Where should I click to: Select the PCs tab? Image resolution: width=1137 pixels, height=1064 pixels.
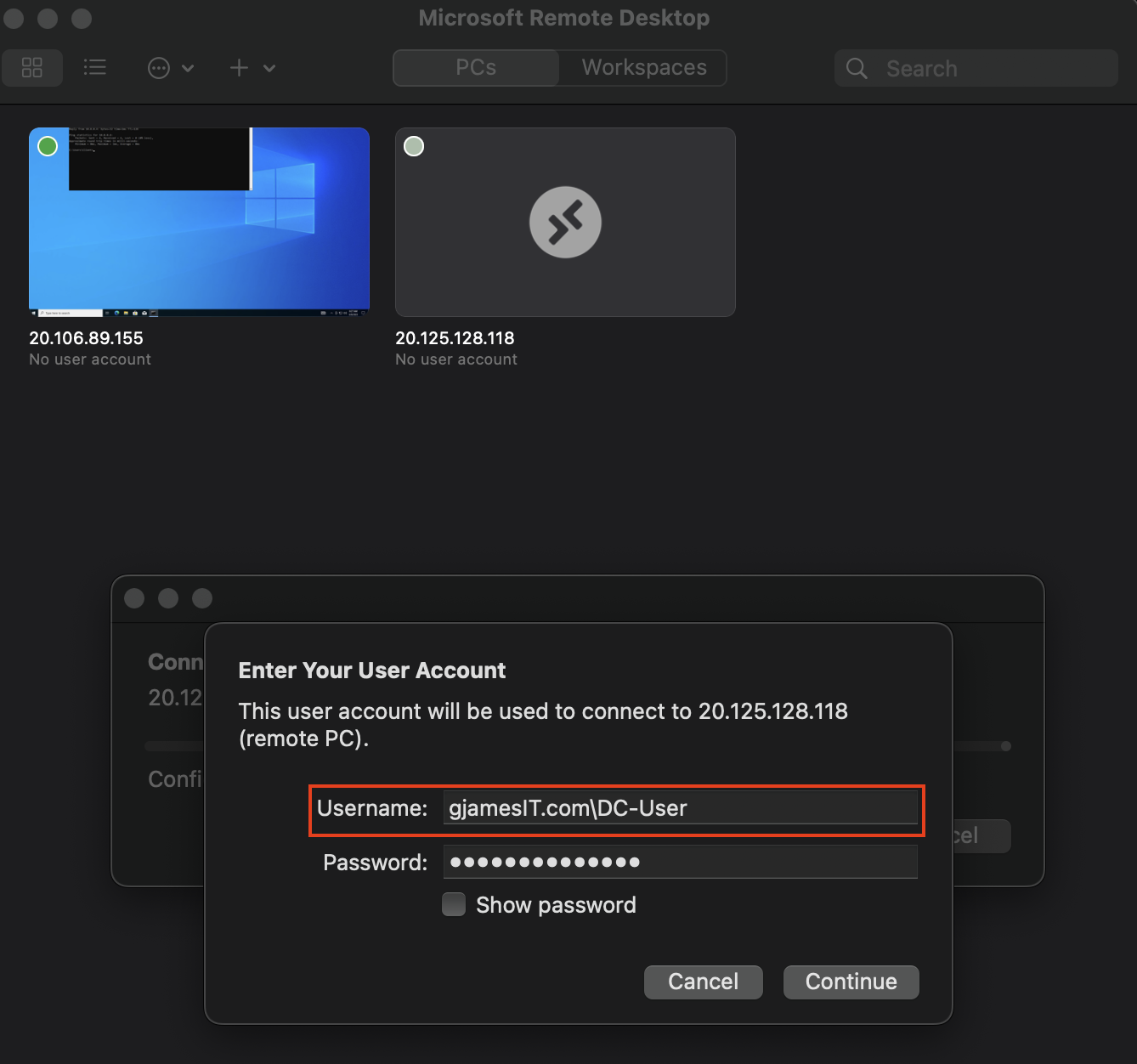[x=475, y=67]
